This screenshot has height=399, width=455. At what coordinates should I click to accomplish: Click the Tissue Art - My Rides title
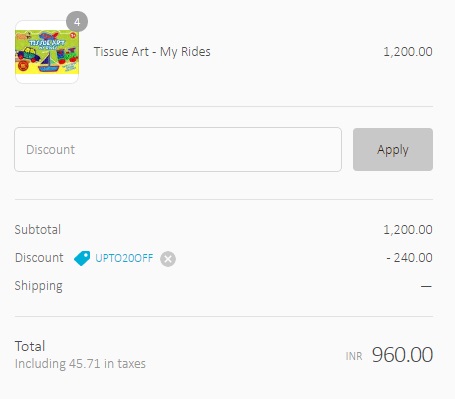152,52
